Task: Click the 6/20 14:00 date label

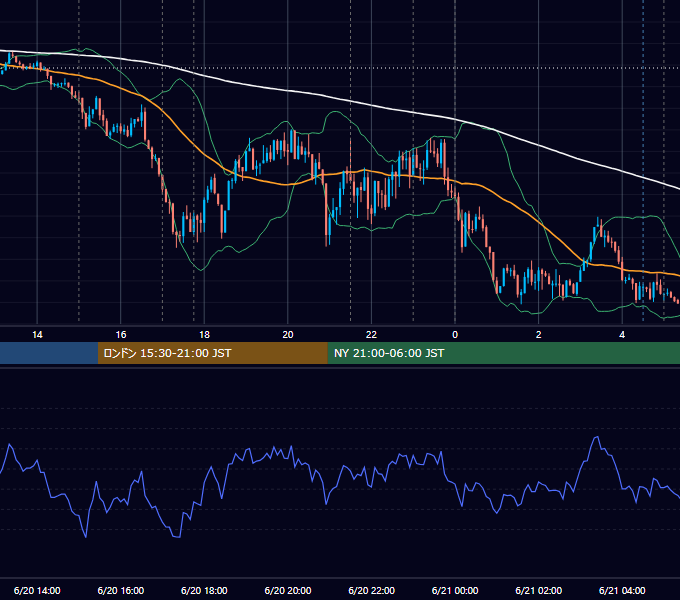Action: (x=37, y=590)
